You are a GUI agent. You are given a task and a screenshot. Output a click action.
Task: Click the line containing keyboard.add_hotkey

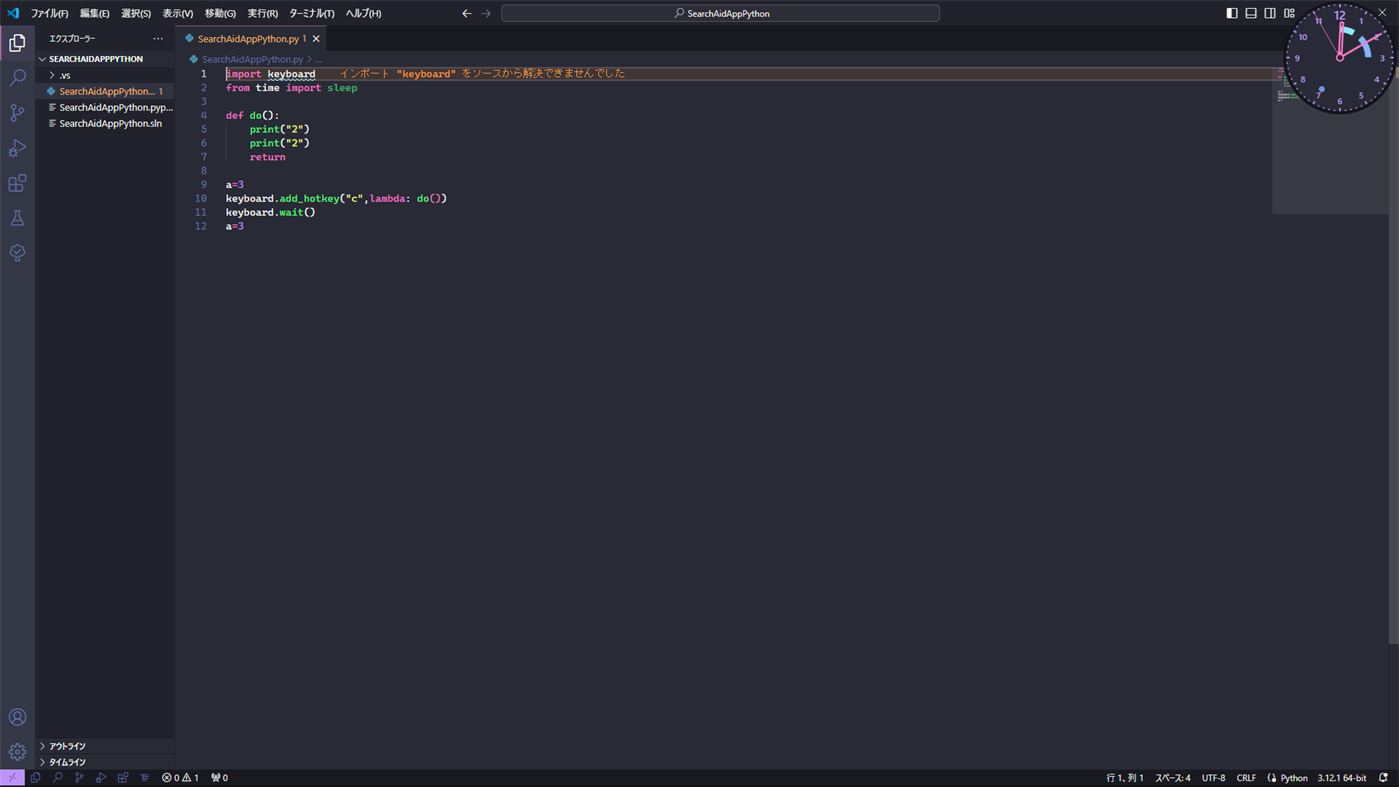coord(336,198)
